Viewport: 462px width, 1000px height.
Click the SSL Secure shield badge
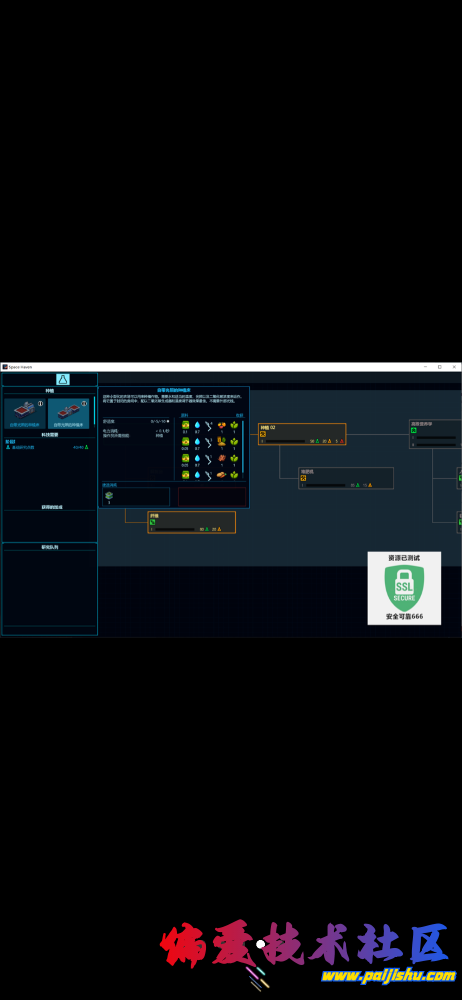tap(404, 588)
